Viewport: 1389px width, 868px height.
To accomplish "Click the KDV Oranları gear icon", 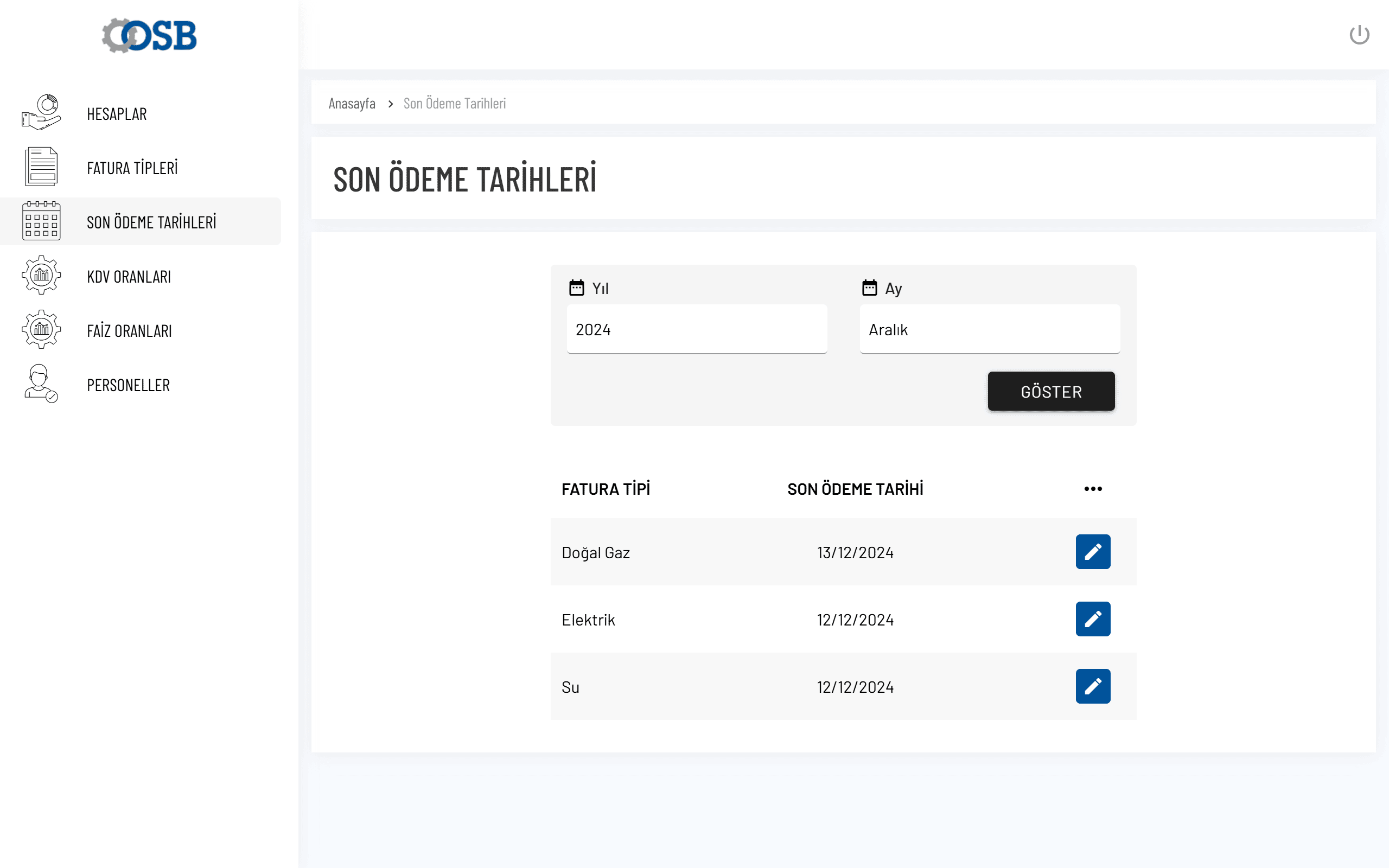I will point(41,276).
